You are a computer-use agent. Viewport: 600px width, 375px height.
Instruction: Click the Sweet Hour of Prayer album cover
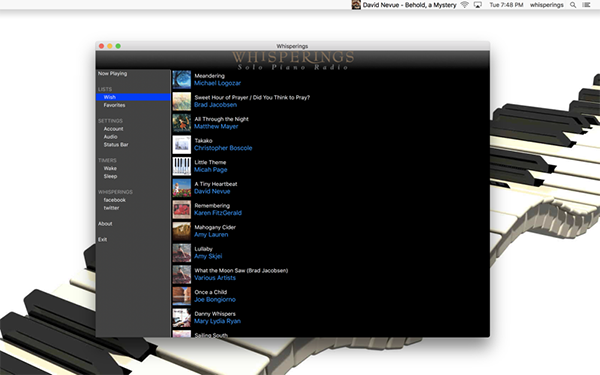[181, 101]
